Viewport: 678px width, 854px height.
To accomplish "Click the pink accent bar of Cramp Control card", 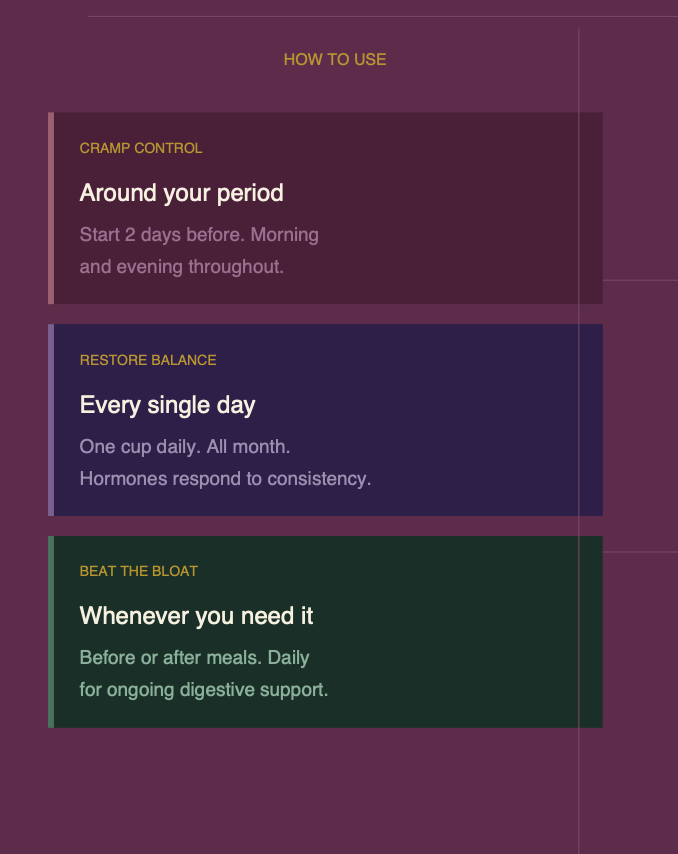I will pyautogui.click(x=51, y=208).
